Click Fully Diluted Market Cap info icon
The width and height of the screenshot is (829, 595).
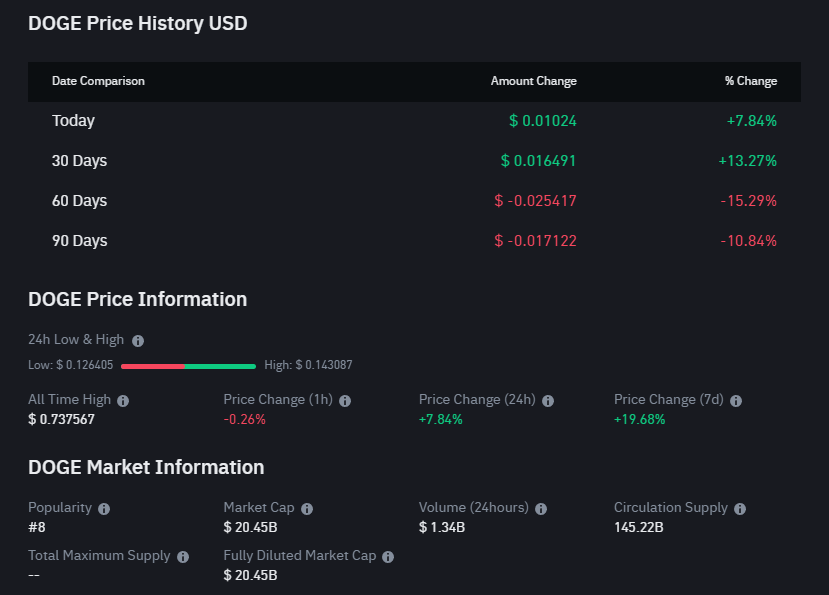pos(388,557)
